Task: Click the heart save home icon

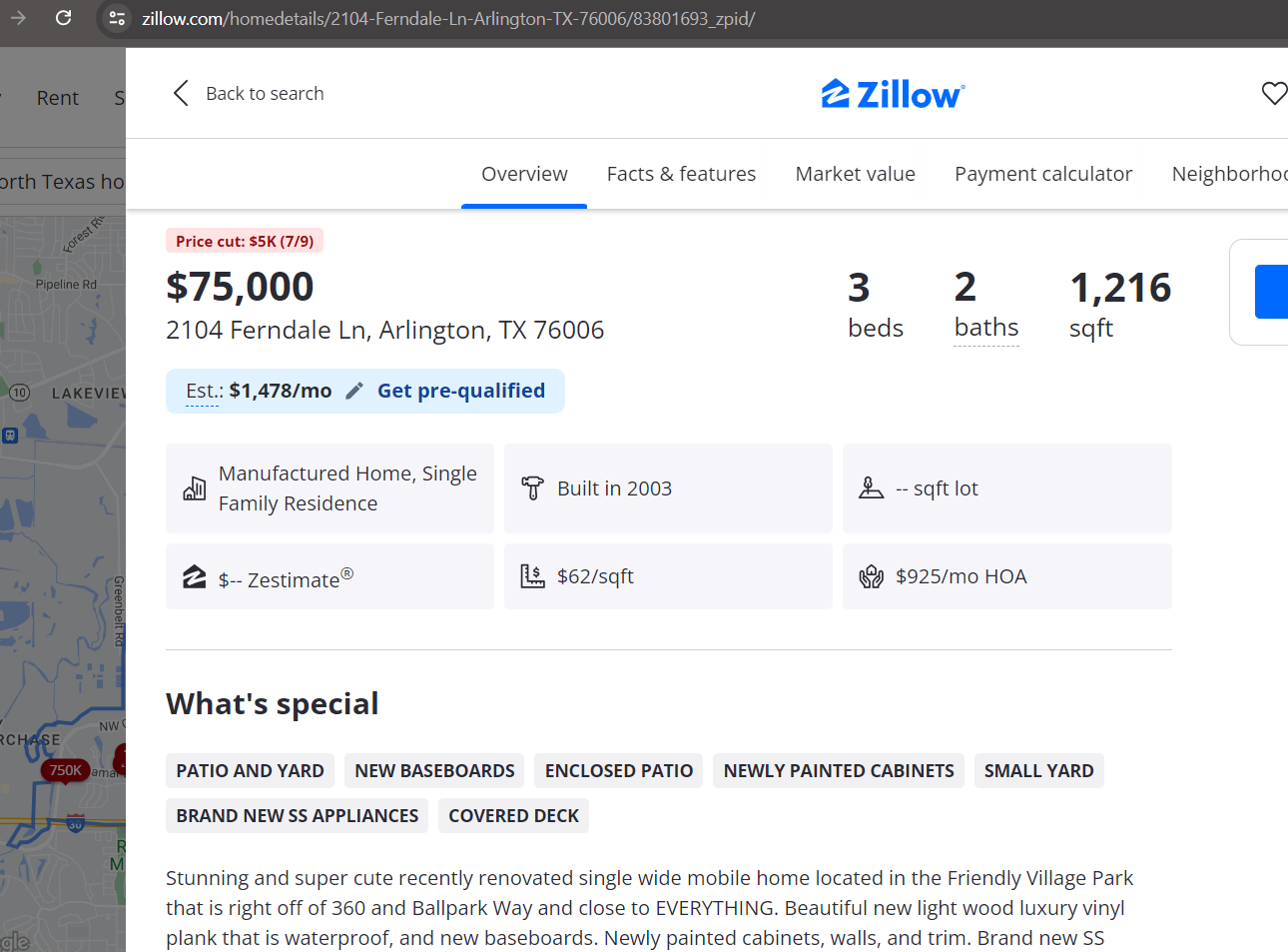Action: click(1273, 93)
